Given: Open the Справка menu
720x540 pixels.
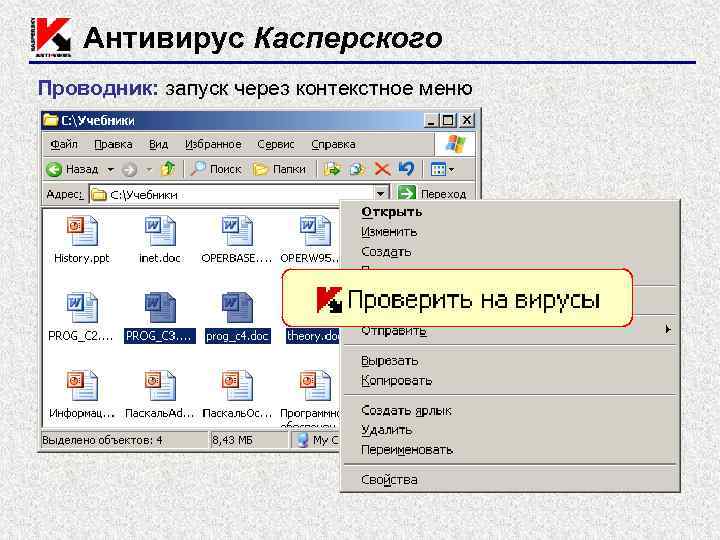Looking at the screenshot, I should pyautogui.click(x=333, y=144).
